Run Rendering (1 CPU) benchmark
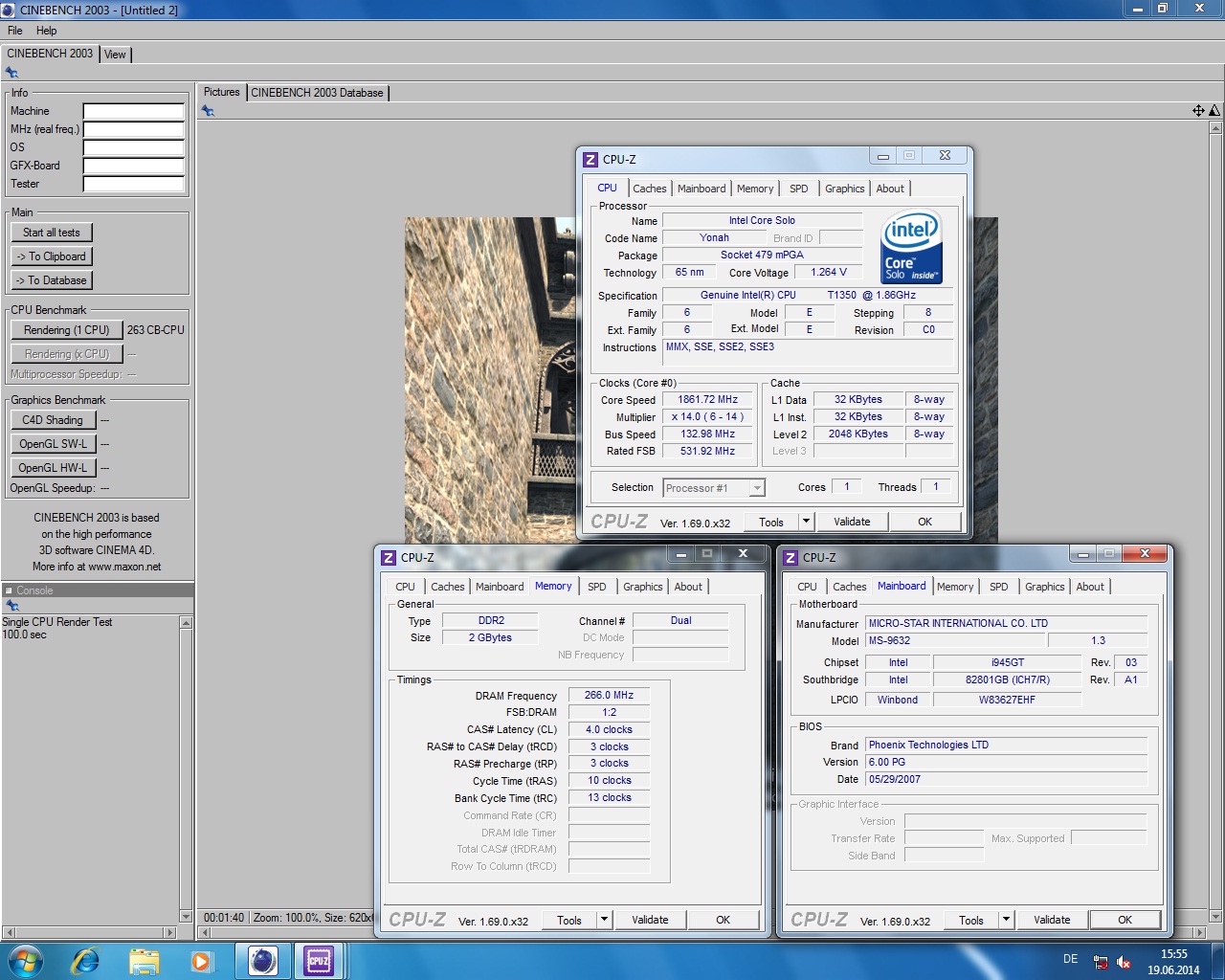Image resolution: width=1225 pixels, height=980 pixels. (67, 330)
